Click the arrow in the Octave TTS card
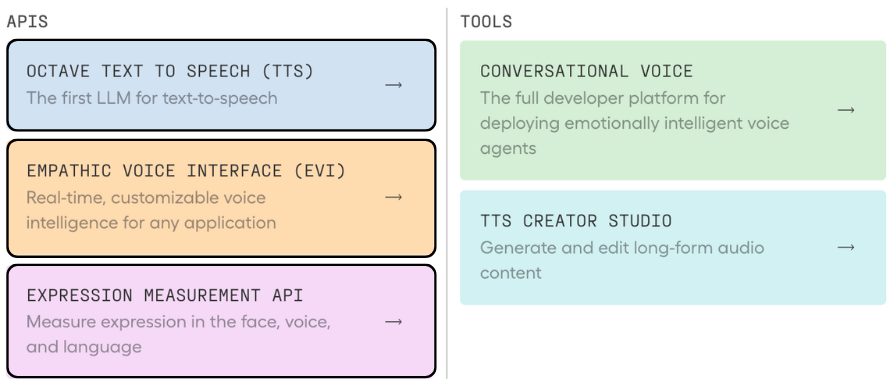 coord(393,85)
